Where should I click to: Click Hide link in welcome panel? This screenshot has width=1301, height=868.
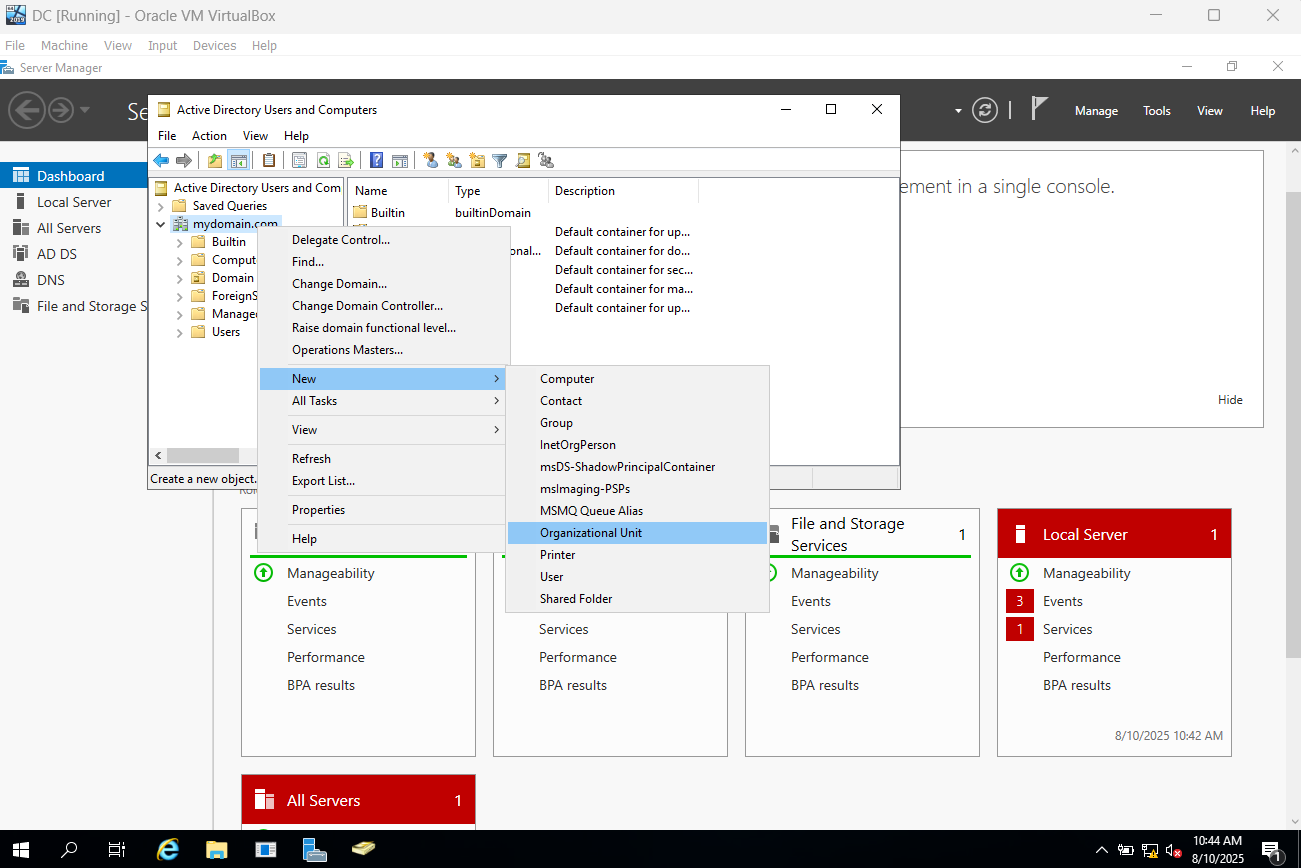[x=1230, y=400]
